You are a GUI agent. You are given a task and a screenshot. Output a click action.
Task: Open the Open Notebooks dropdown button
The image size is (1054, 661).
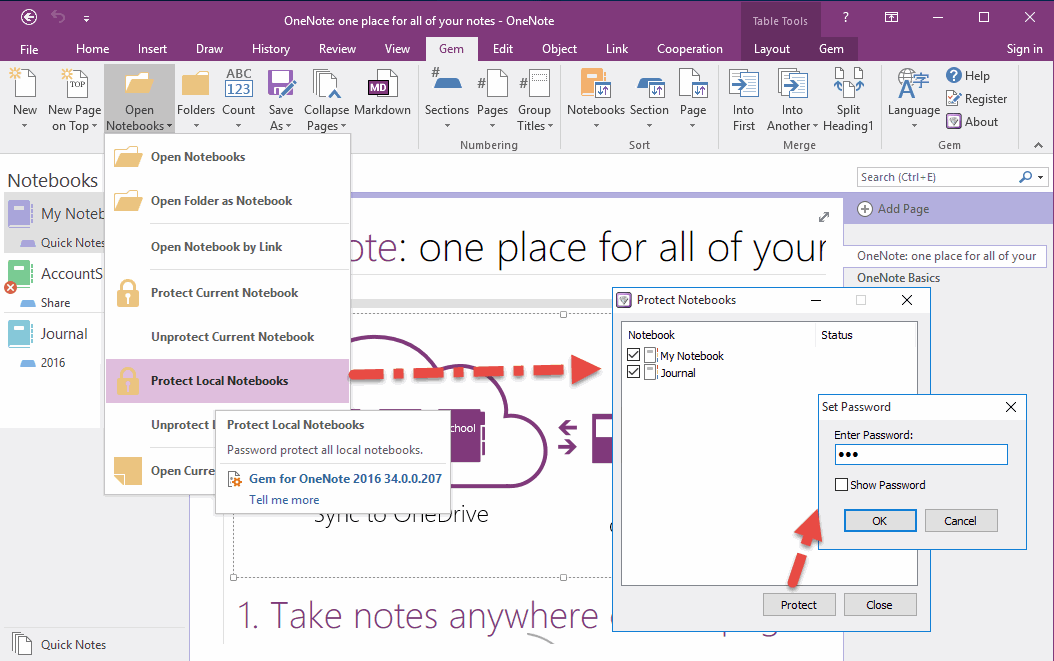[139, 98]
